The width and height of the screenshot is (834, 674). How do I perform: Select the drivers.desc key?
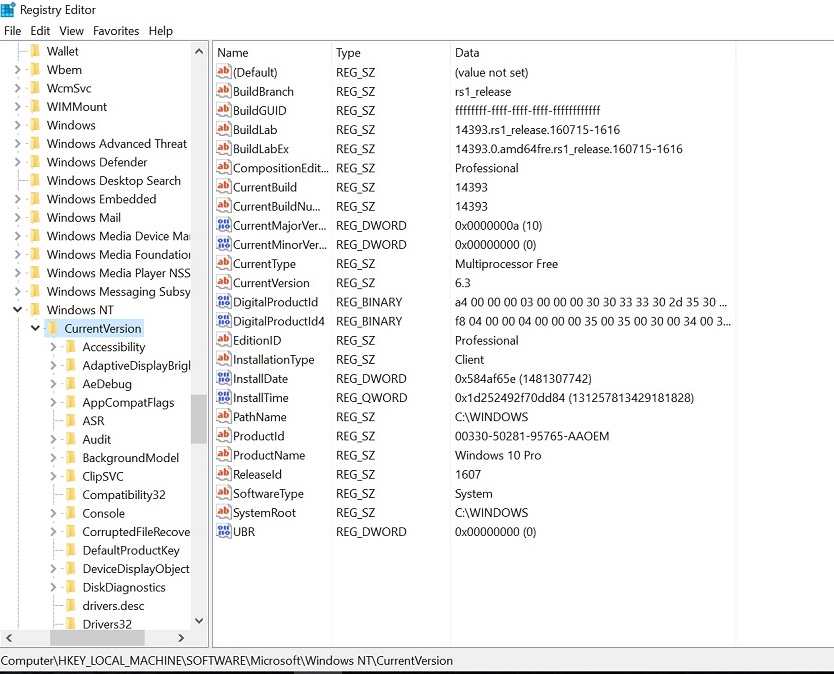tap(113, 606)
